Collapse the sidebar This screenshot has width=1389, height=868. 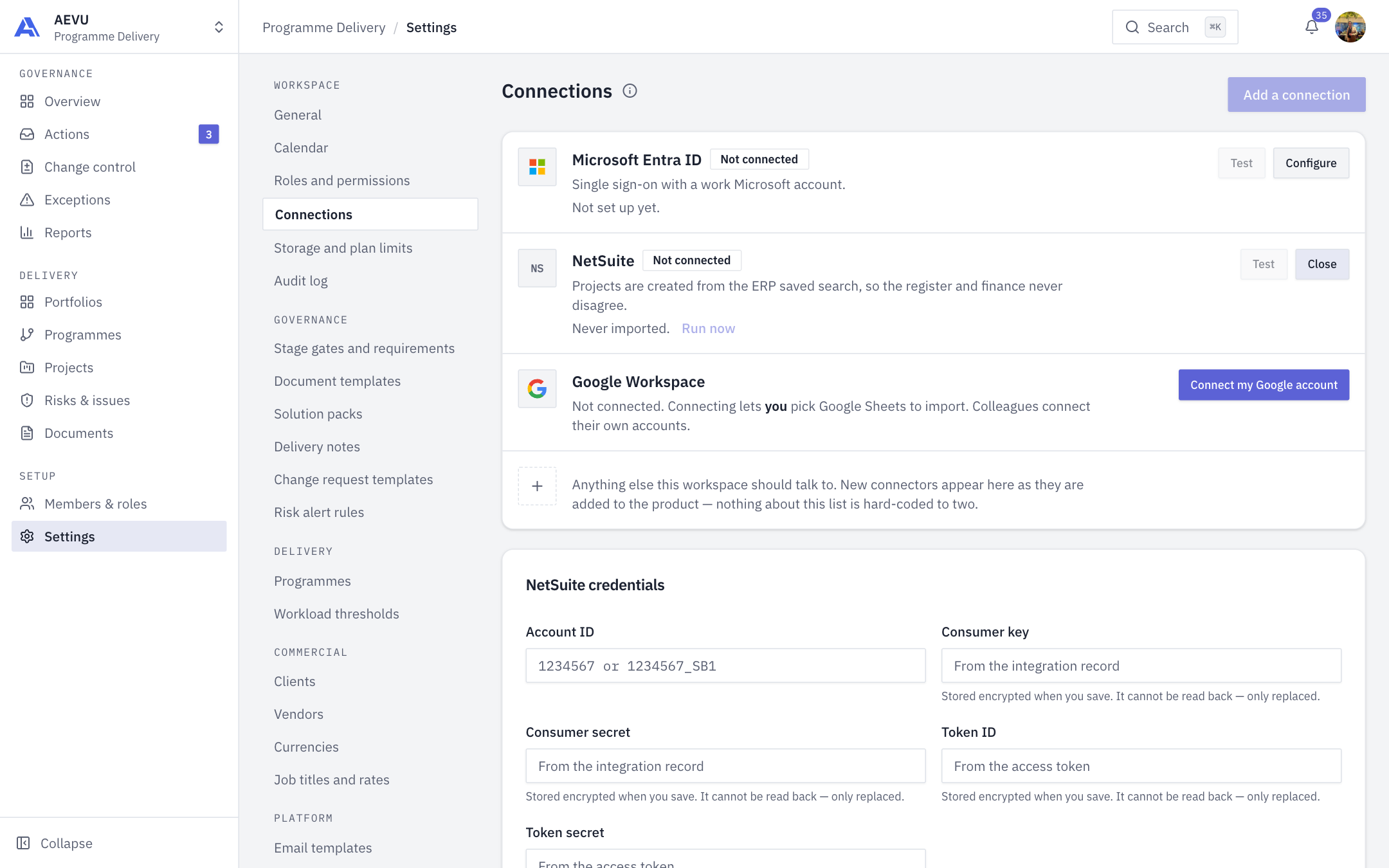pyautogui.click(x=55, y=843)
